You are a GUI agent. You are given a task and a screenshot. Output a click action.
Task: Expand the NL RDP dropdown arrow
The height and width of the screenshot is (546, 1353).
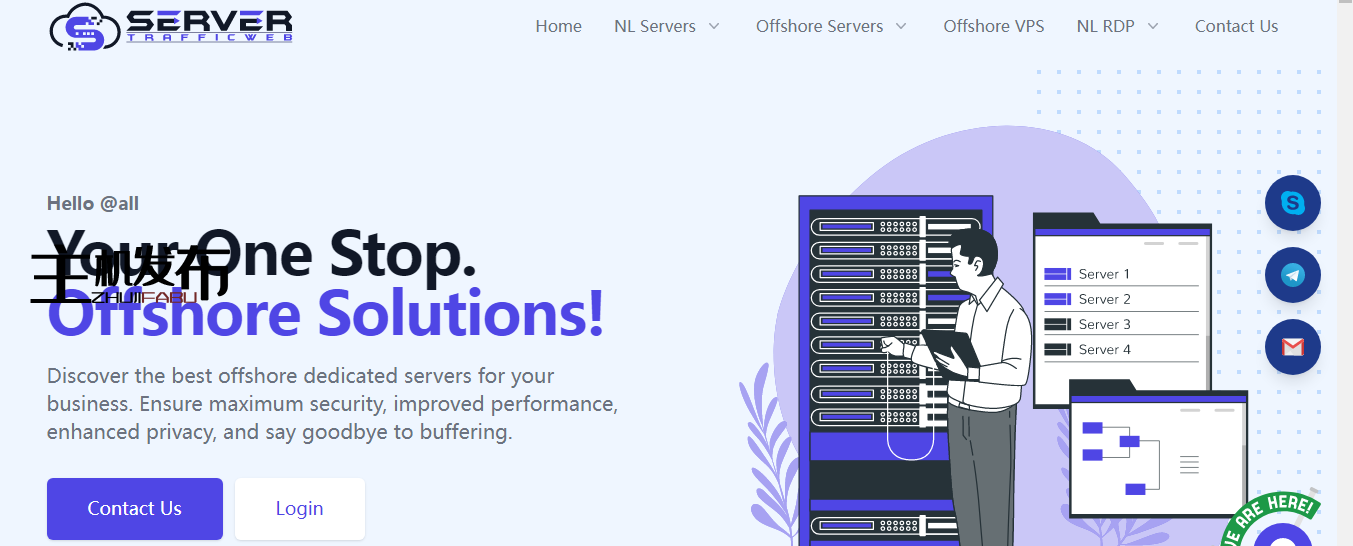point(1153,26)
